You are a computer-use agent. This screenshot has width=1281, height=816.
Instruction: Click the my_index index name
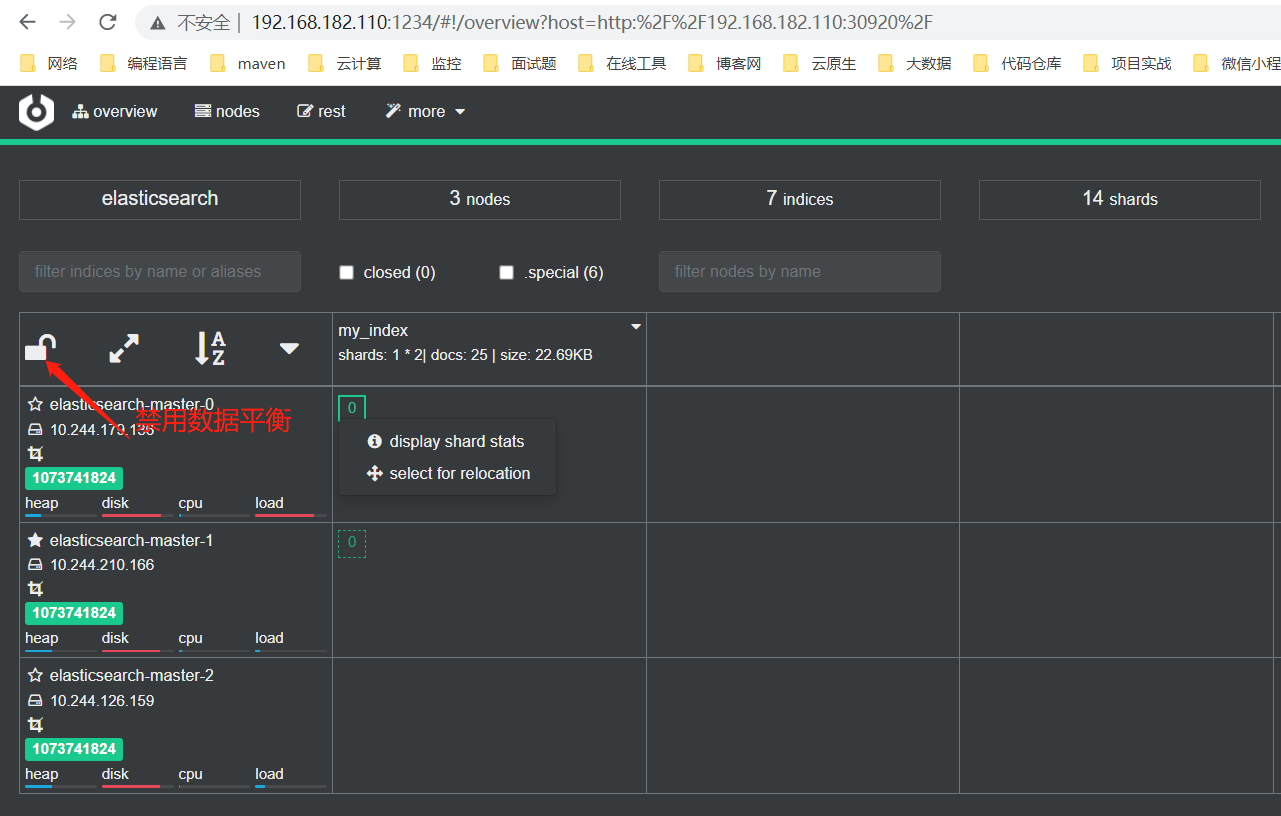pyautogui.click(x=373, y=331)
